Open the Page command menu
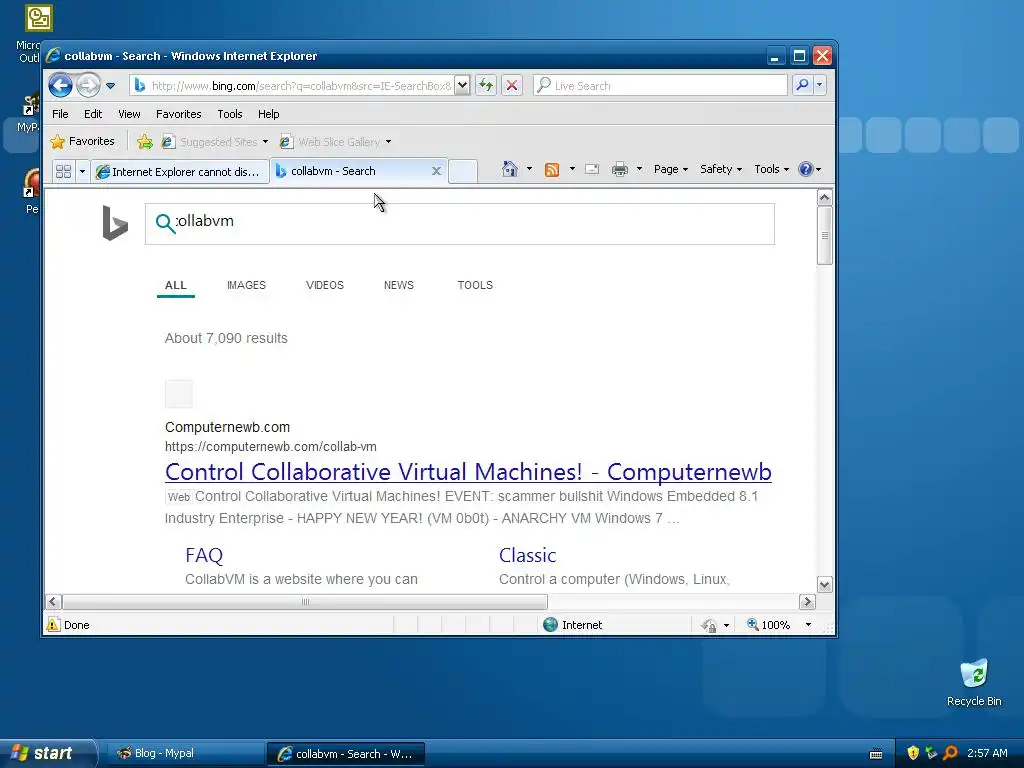The image size is (1024, 768). point(671,169)
